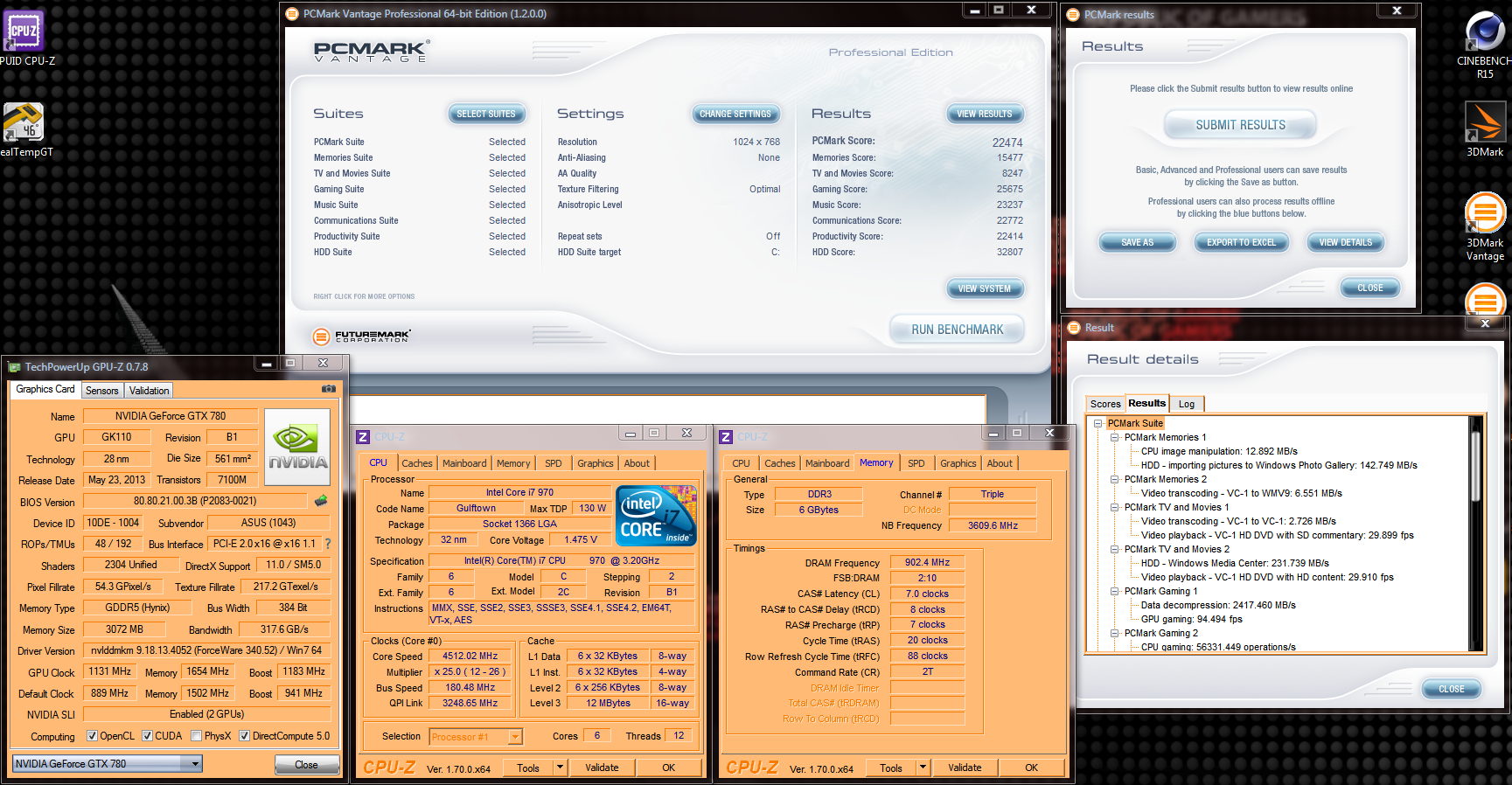Open the NVIDIA GeForce GTX 780 dropdown

coord(108,764)
